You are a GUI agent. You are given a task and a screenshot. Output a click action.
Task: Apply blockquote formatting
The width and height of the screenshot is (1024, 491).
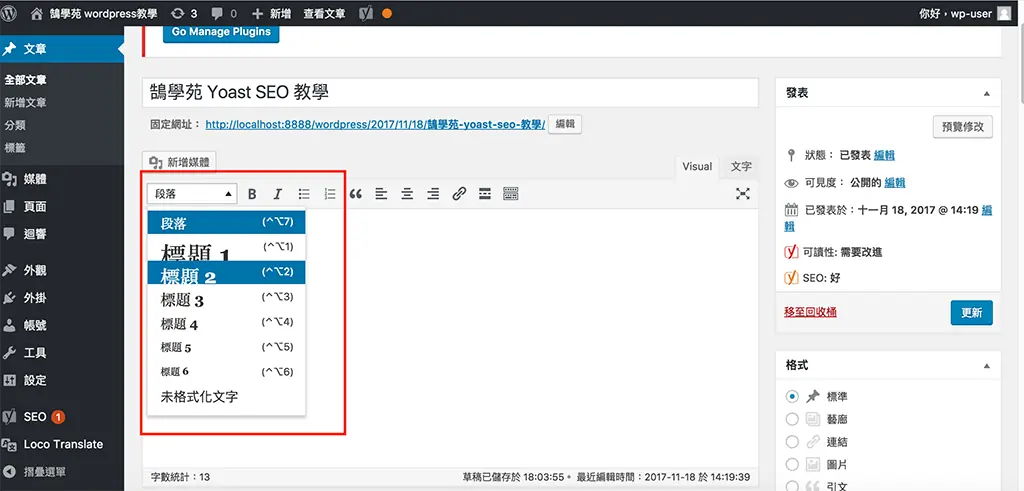pyautogui.click(x=355, y=194)
